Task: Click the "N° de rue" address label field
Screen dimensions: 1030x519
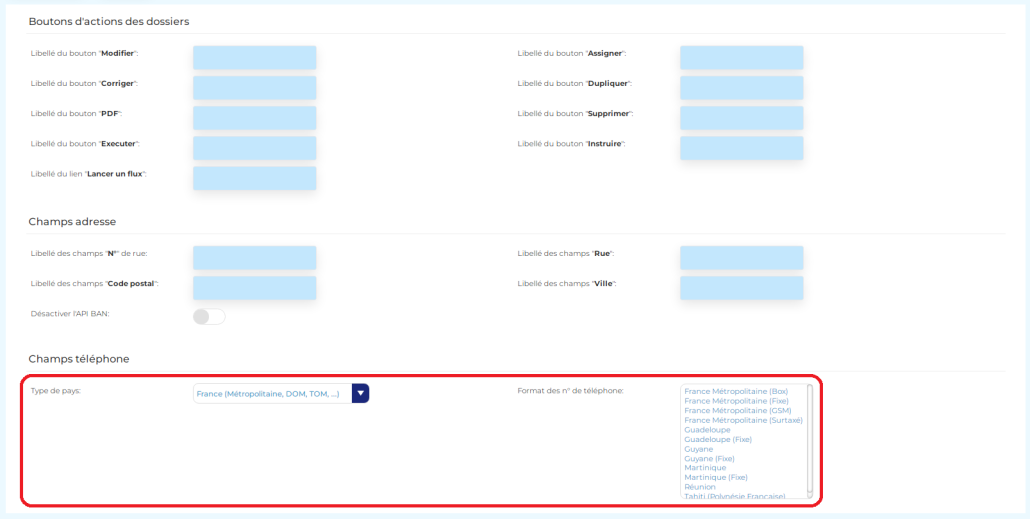Action: (254, 258)
